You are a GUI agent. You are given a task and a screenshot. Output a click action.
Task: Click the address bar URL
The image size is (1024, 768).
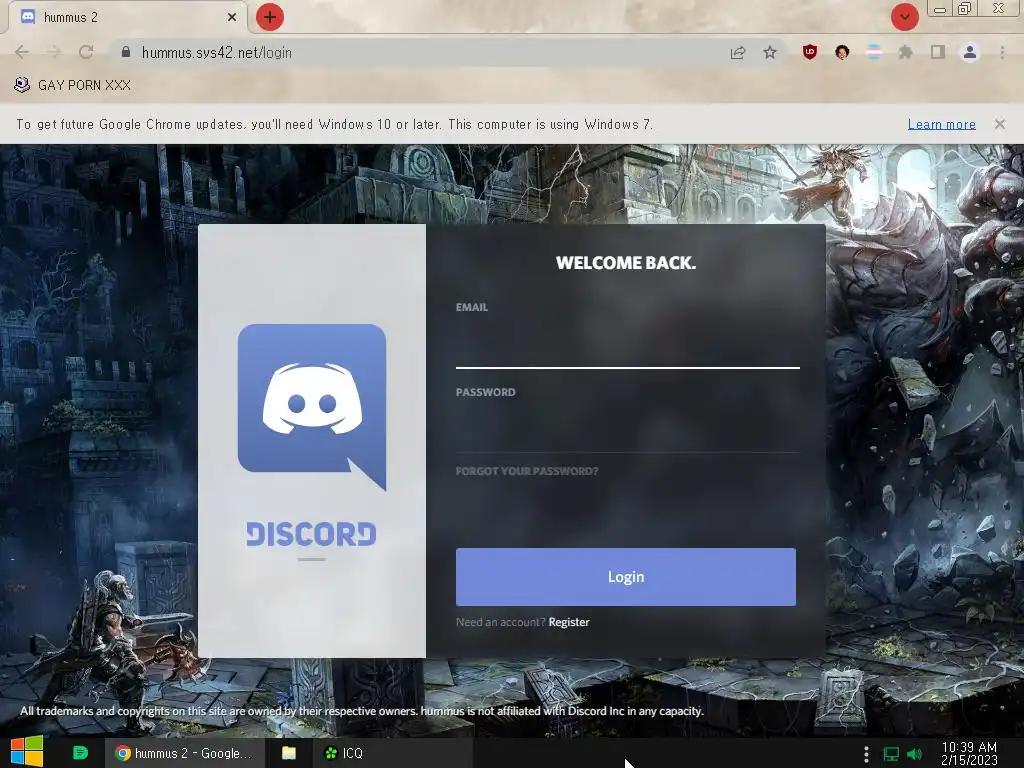(x=217, y=53)
